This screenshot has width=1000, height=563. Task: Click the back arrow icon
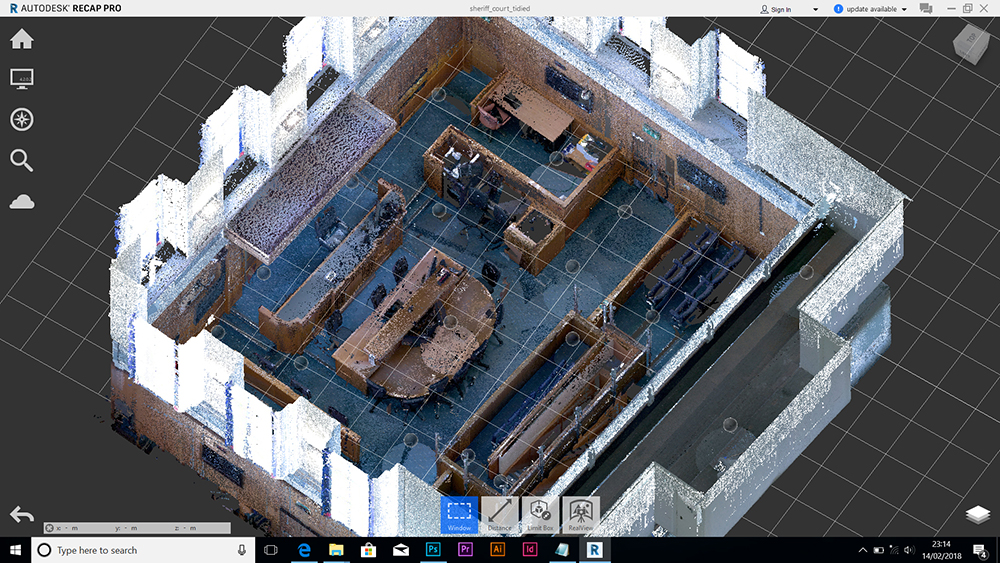coord(21,514)
